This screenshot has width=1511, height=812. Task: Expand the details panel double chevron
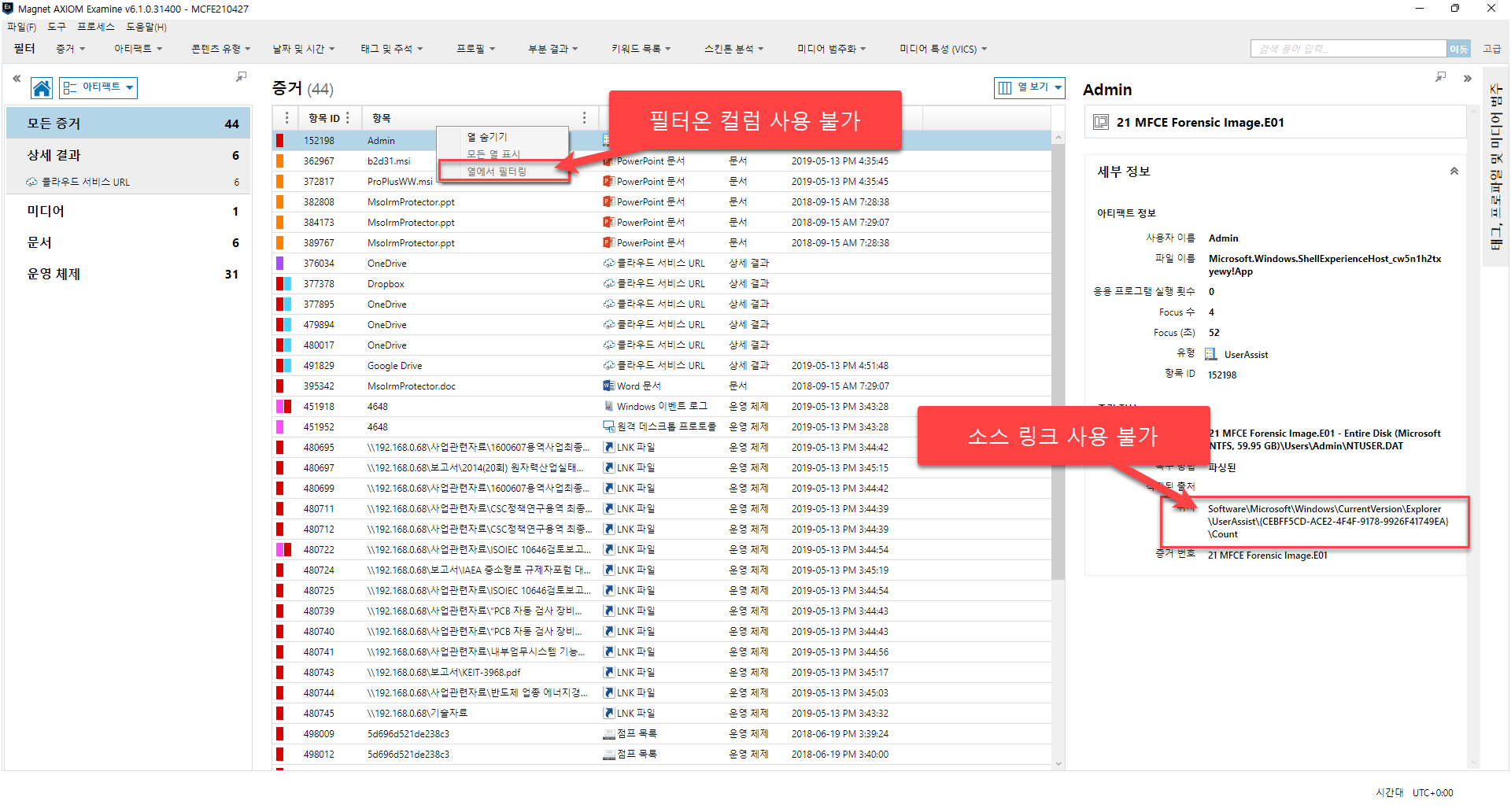(x=1467, y=79)
